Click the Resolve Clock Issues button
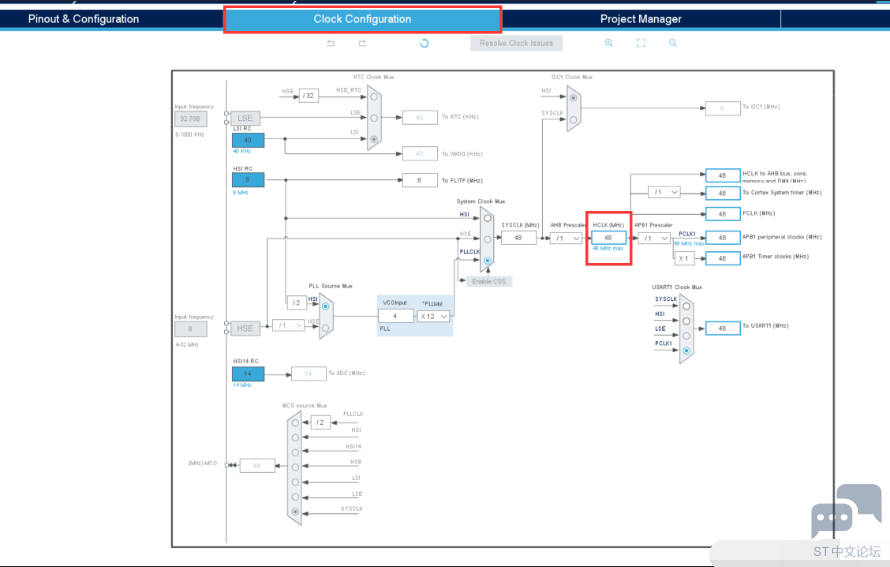The height and width of the screenshot is (567, 890). pyautogui.click(x=516, y=43)
